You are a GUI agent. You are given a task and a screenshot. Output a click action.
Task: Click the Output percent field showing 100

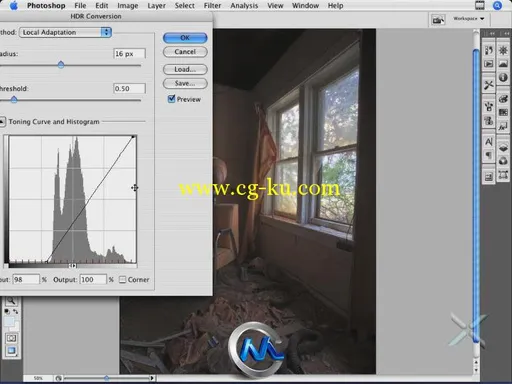point(93,279)
